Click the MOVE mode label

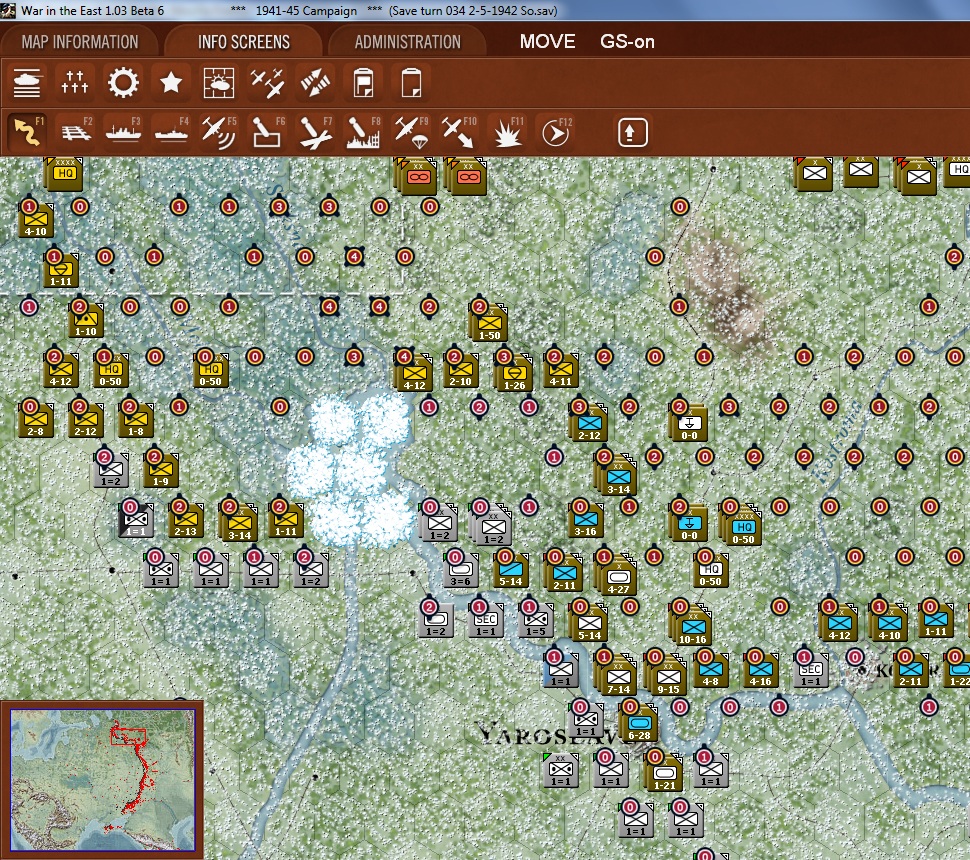click(547, 41)
